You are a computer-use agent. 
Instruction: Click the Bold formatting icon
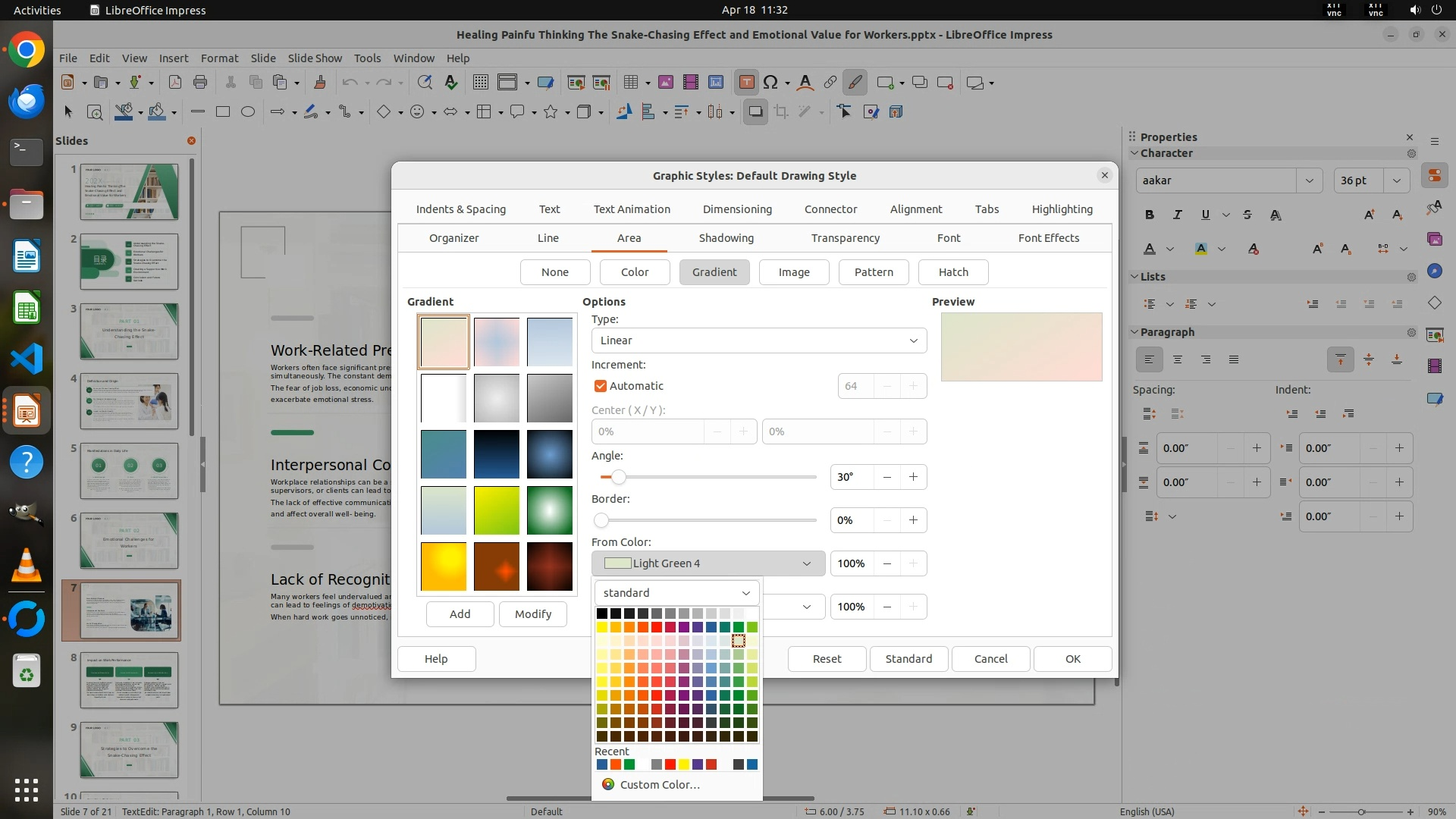tap(1150, 215)
